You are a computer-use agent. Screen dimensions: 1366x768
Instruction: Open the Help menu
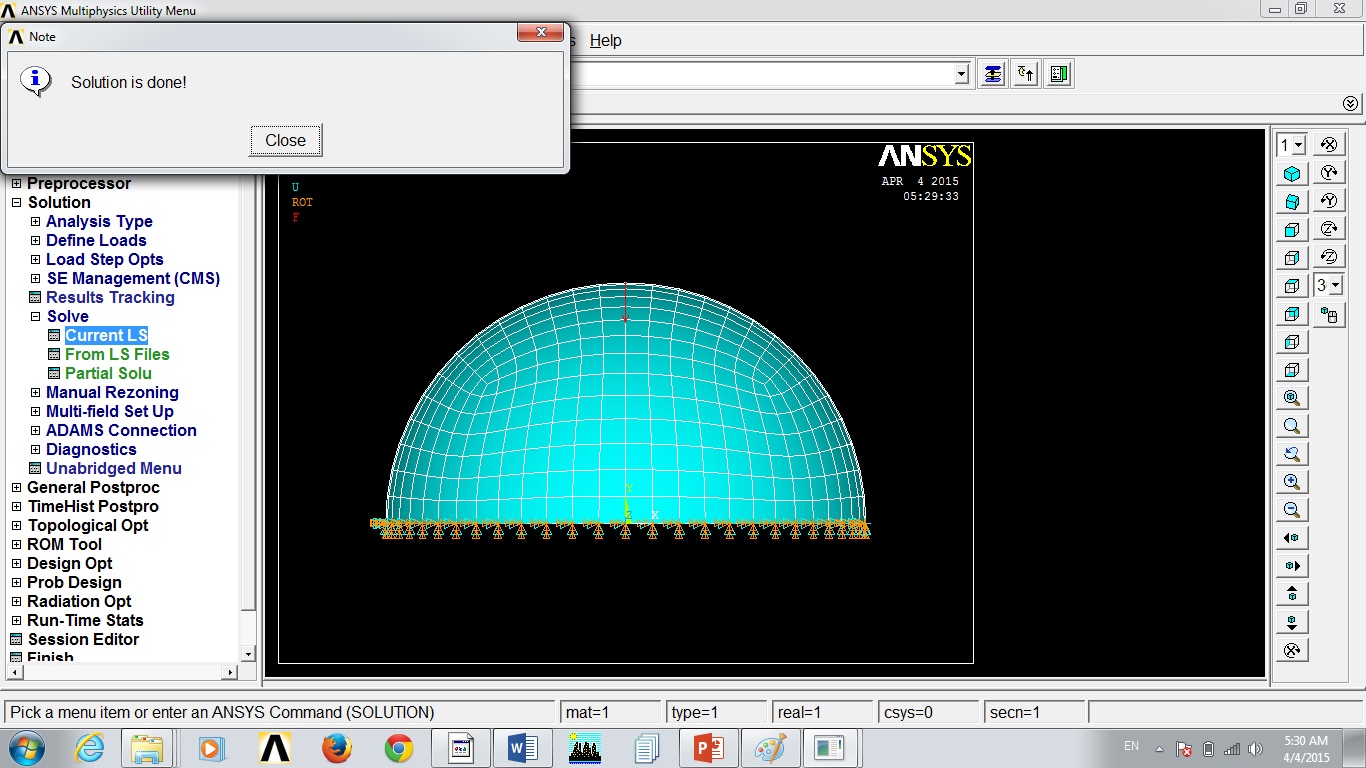click(x=605, y=41)
